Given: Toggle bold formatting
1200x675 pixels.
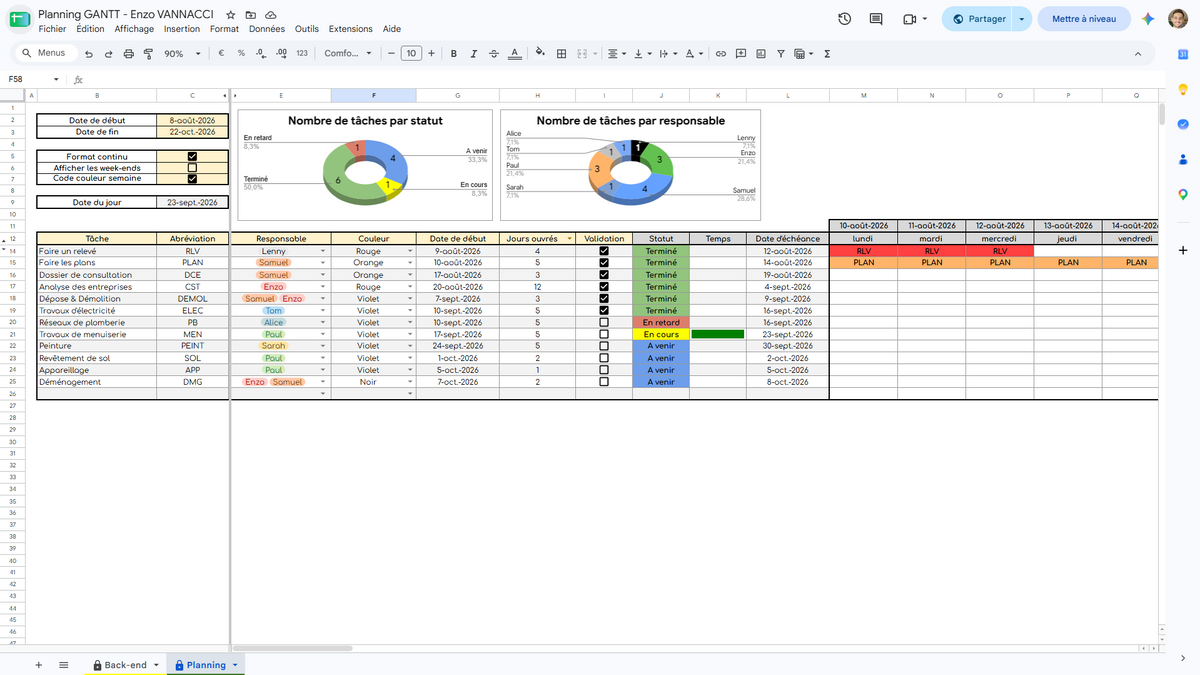Looking at the screenshot, I should pos(453,54).
